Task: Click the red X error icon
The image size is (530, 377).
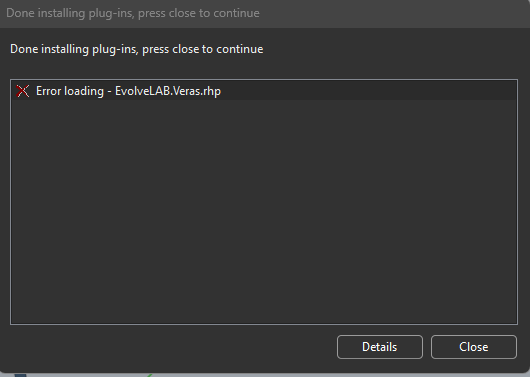Action: point(23,91)
